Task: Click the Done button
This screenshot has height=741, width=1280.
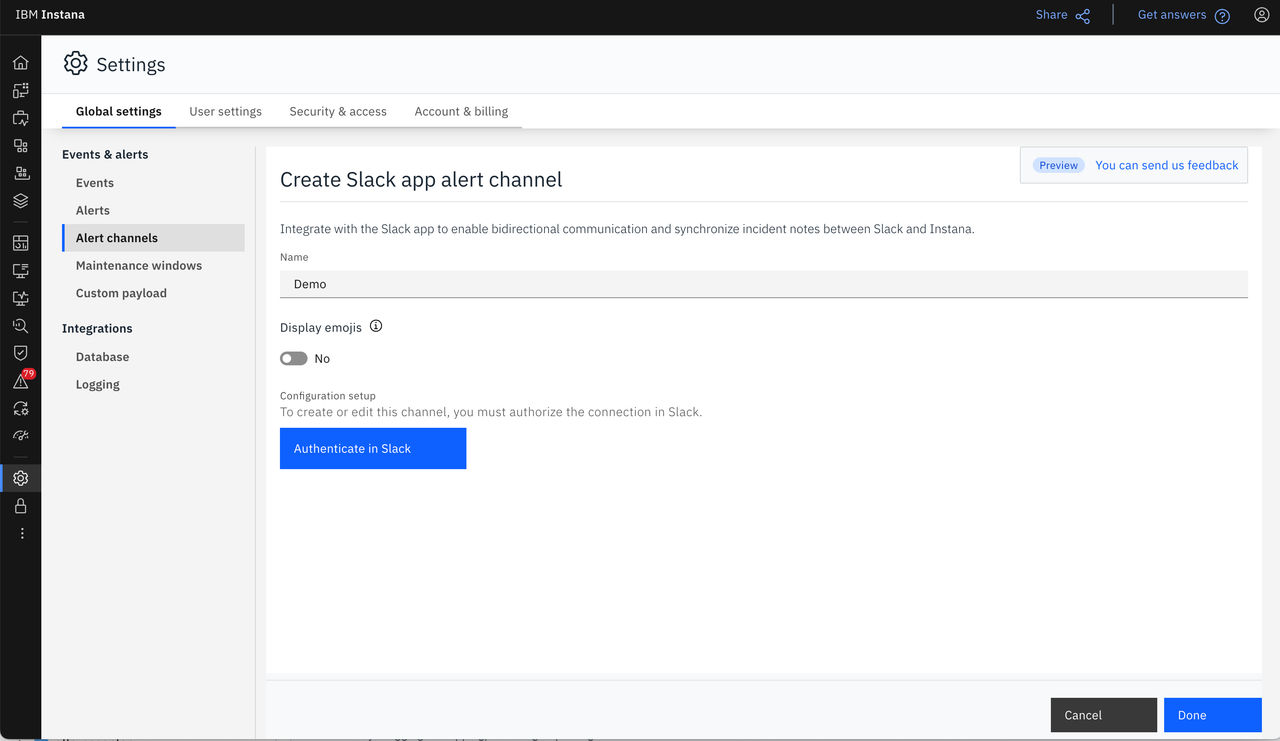Action: click(x=1213, y=715)
